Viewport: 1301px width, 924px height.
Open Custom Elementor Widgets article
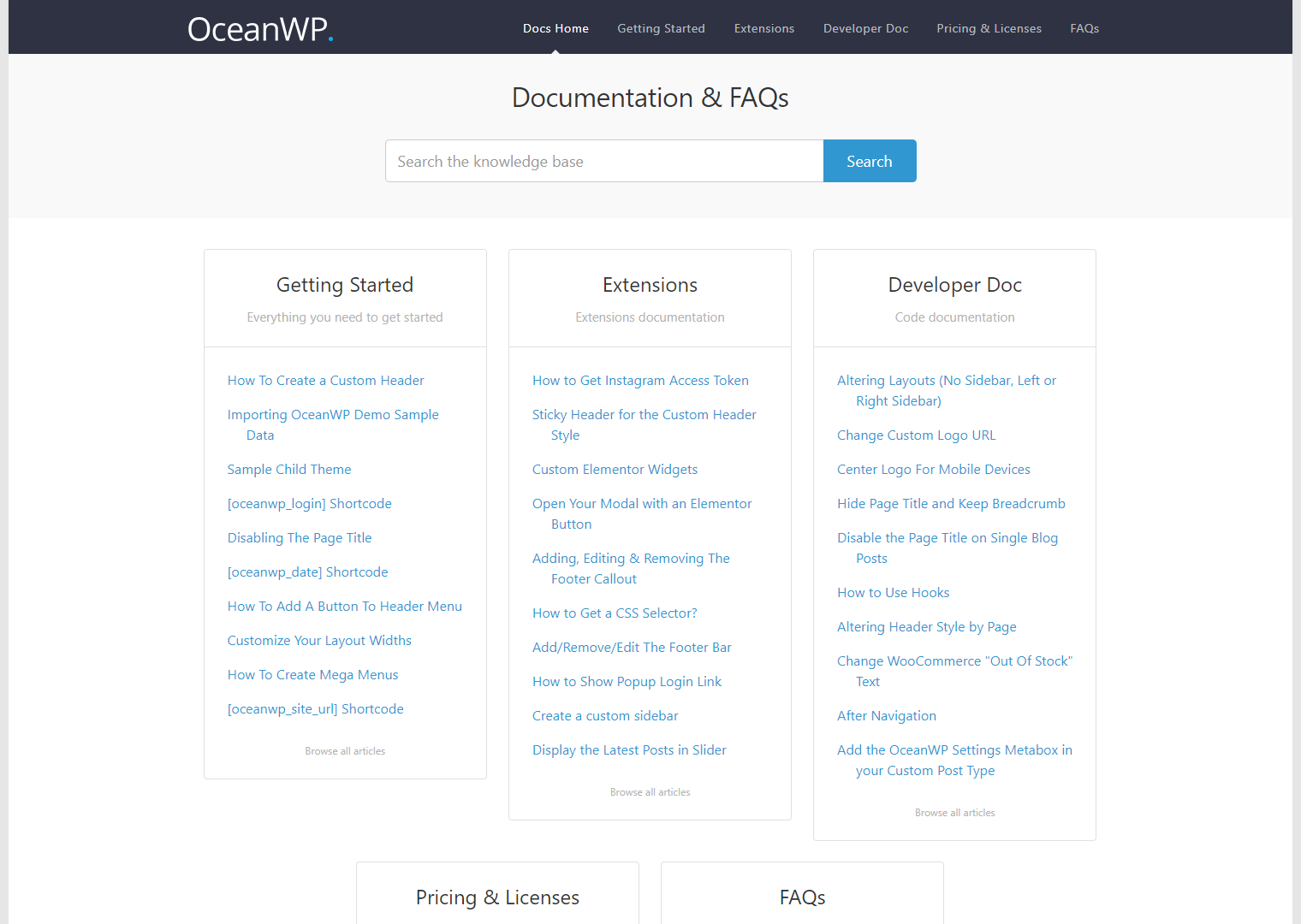(x=615, y=470)
